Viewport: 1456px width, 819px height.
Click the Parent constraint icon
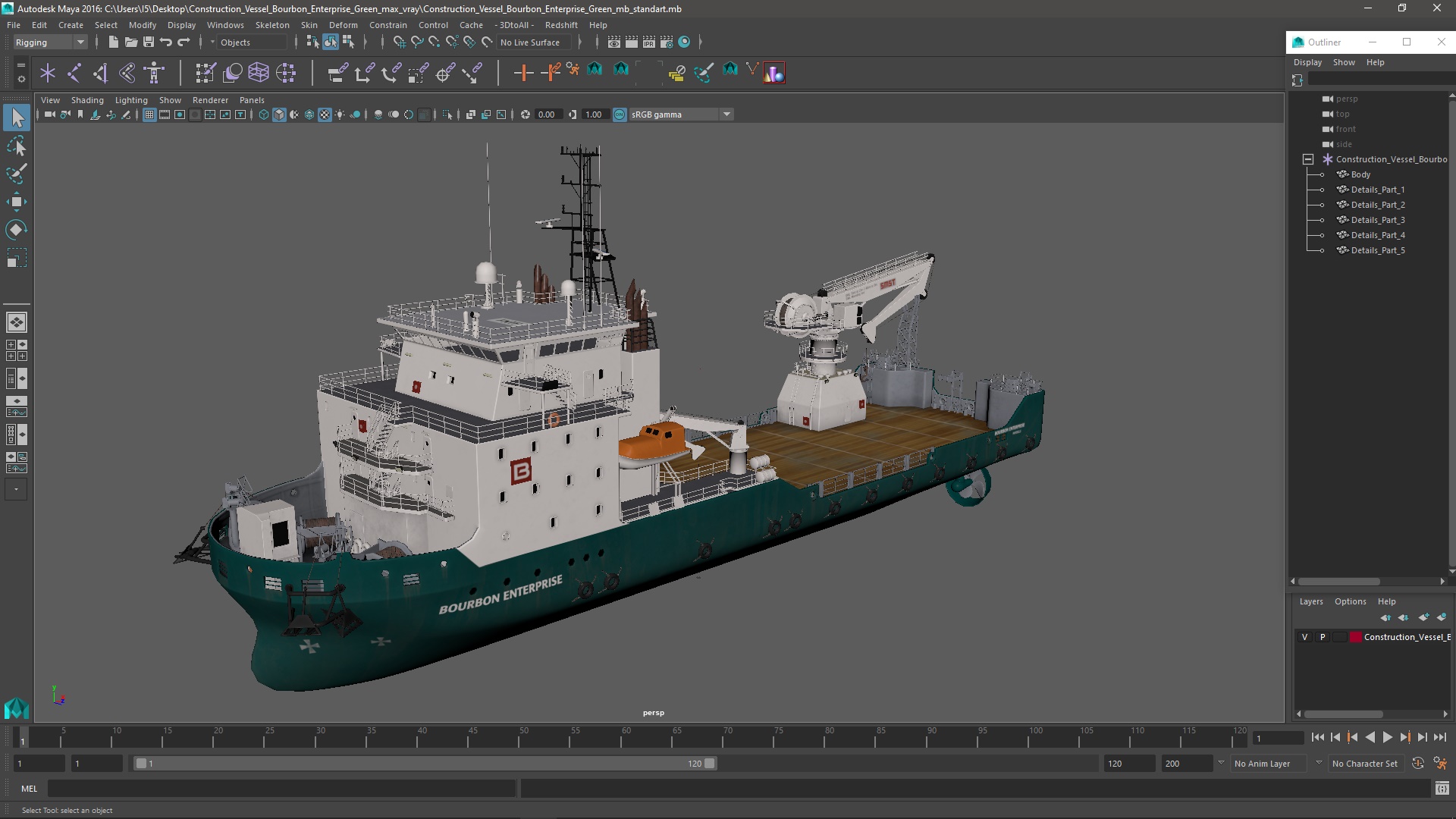pyautogui.click(x=337, y=73)
